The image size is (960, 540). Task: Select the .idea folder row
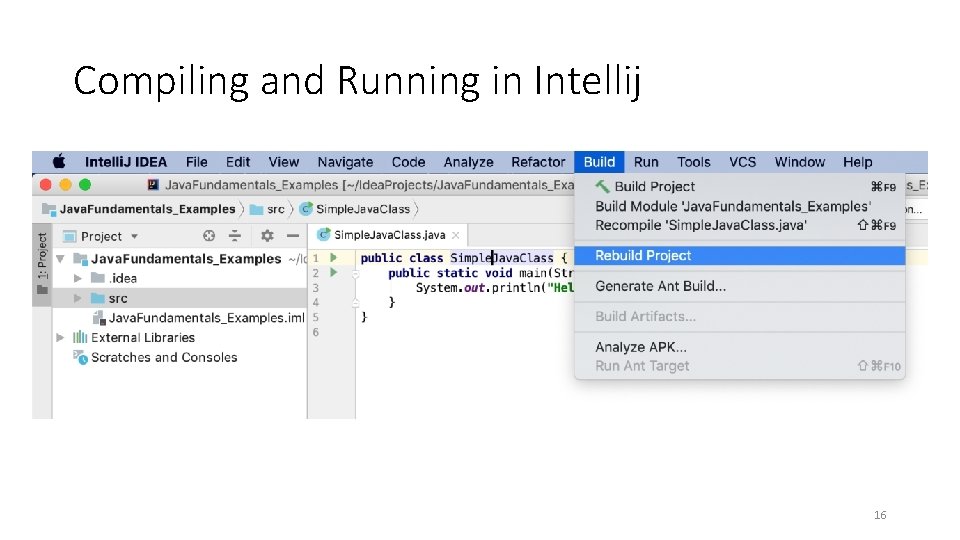pos(179,279)
